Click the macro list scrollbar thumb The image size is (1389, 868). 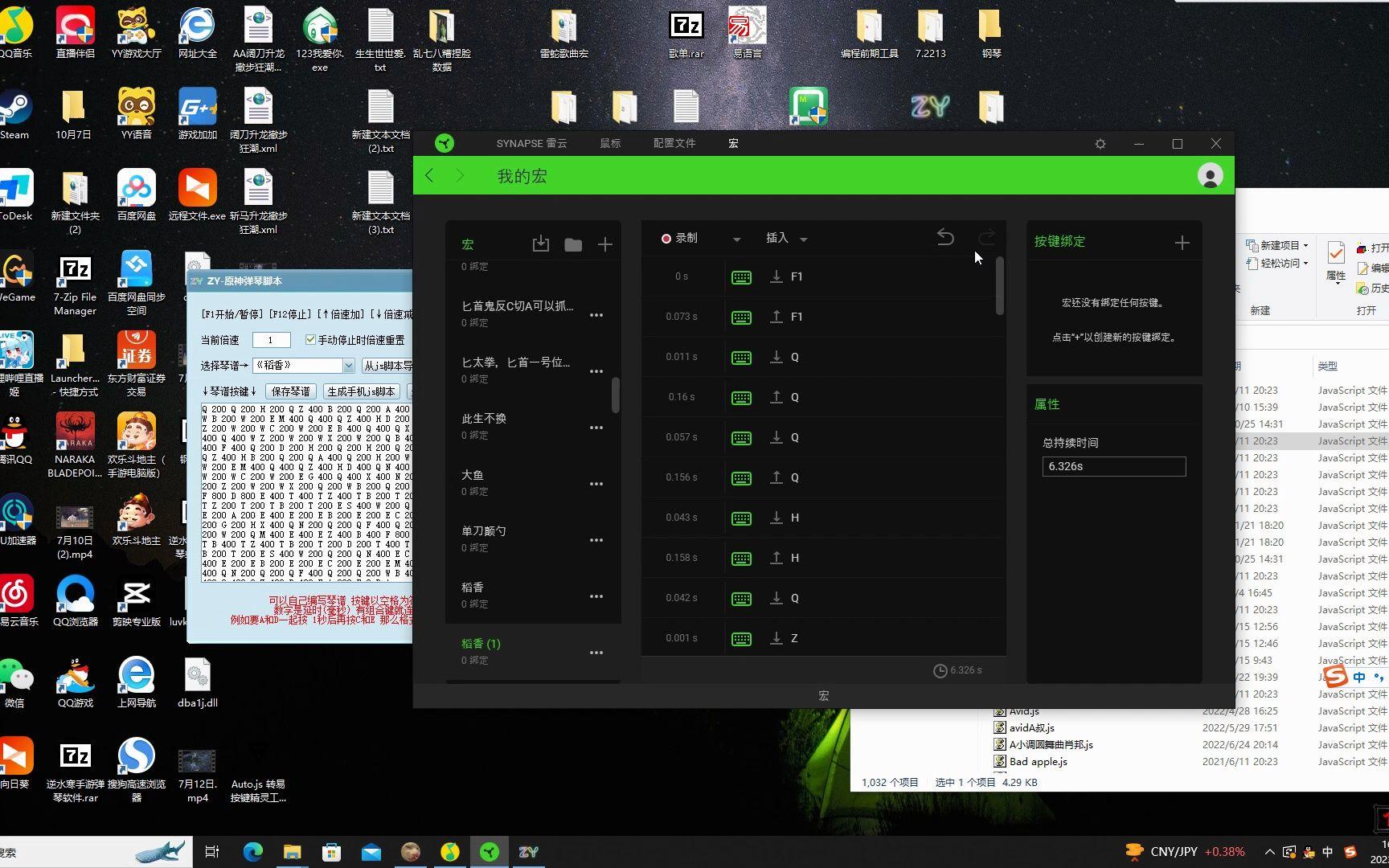tap(616, 395)
